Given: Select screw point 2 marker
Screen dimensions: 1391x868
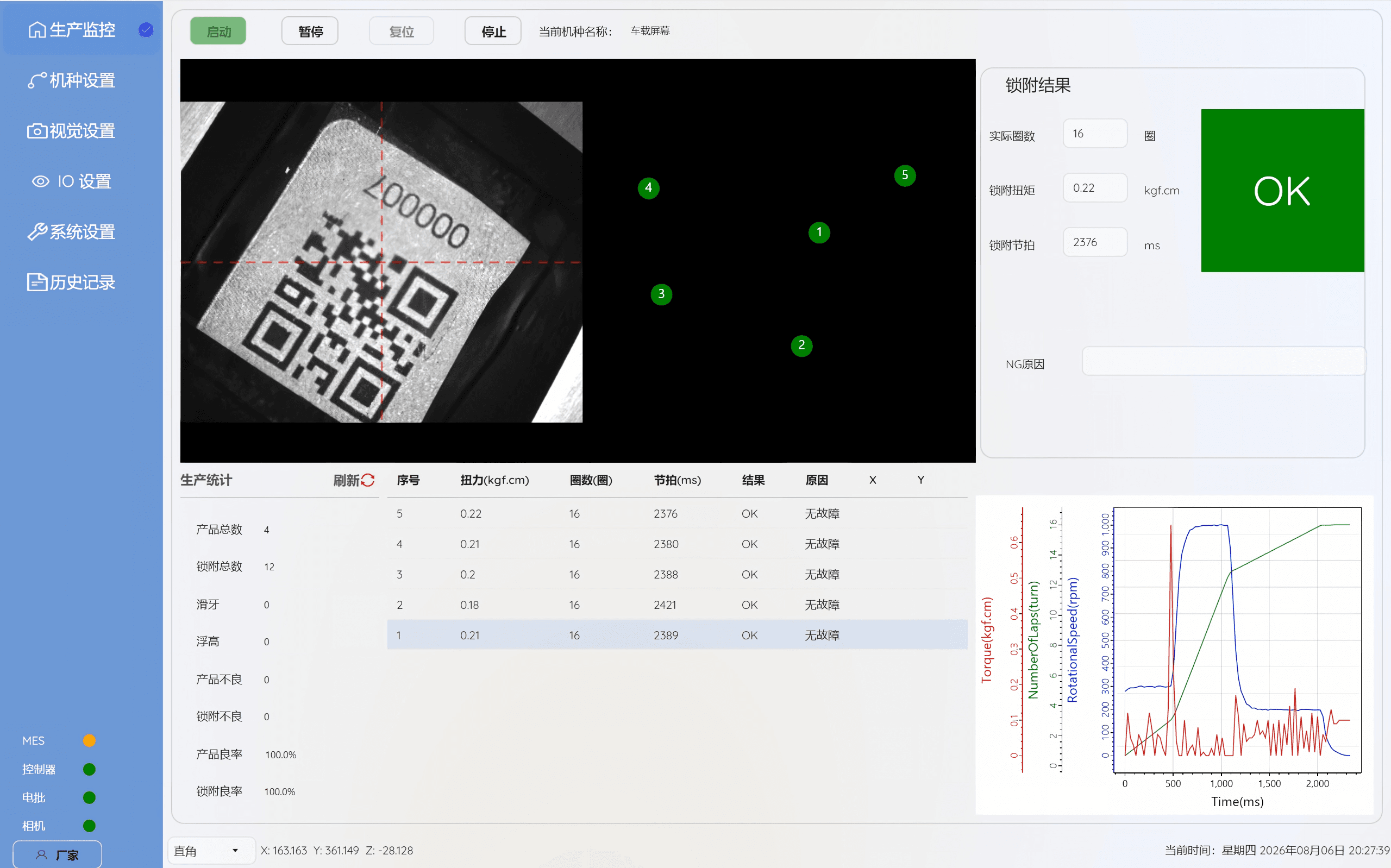Looking at the screenshot, I should pos(801,345).
